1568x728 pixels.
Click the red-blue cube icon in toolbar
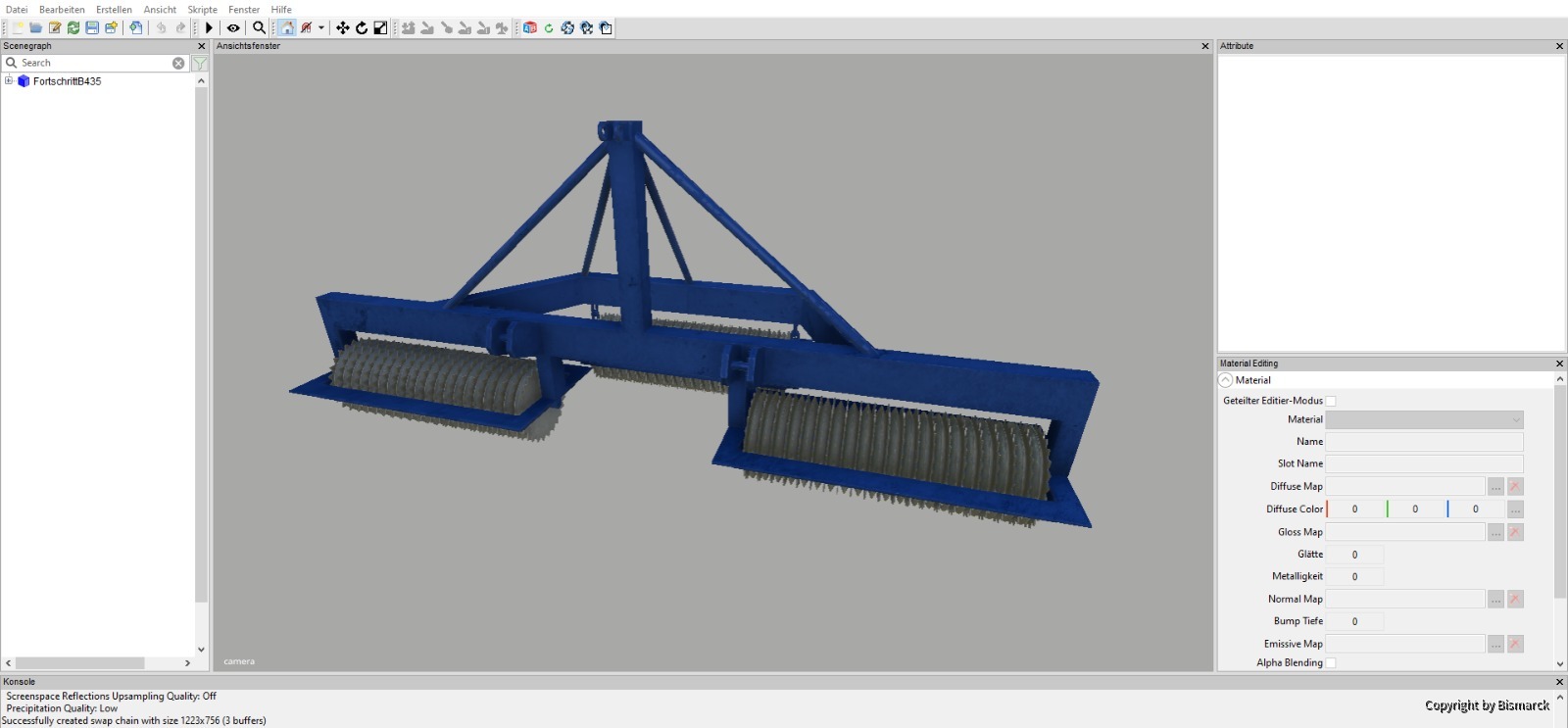530,28
